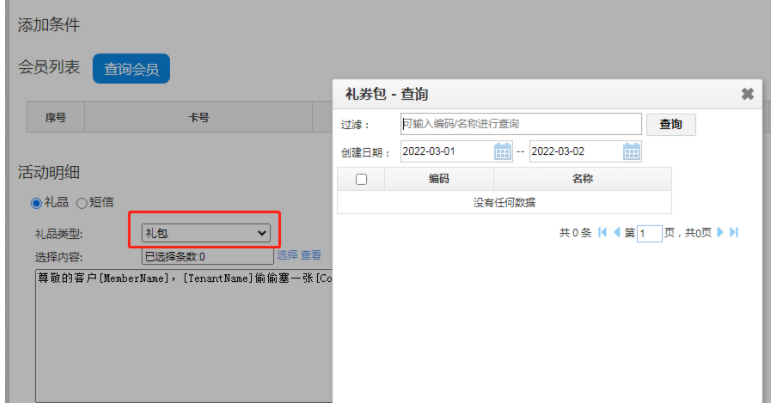Screen dimensions: 771x403
Task: Select the 短信 radio button
Action: point(82,203)
